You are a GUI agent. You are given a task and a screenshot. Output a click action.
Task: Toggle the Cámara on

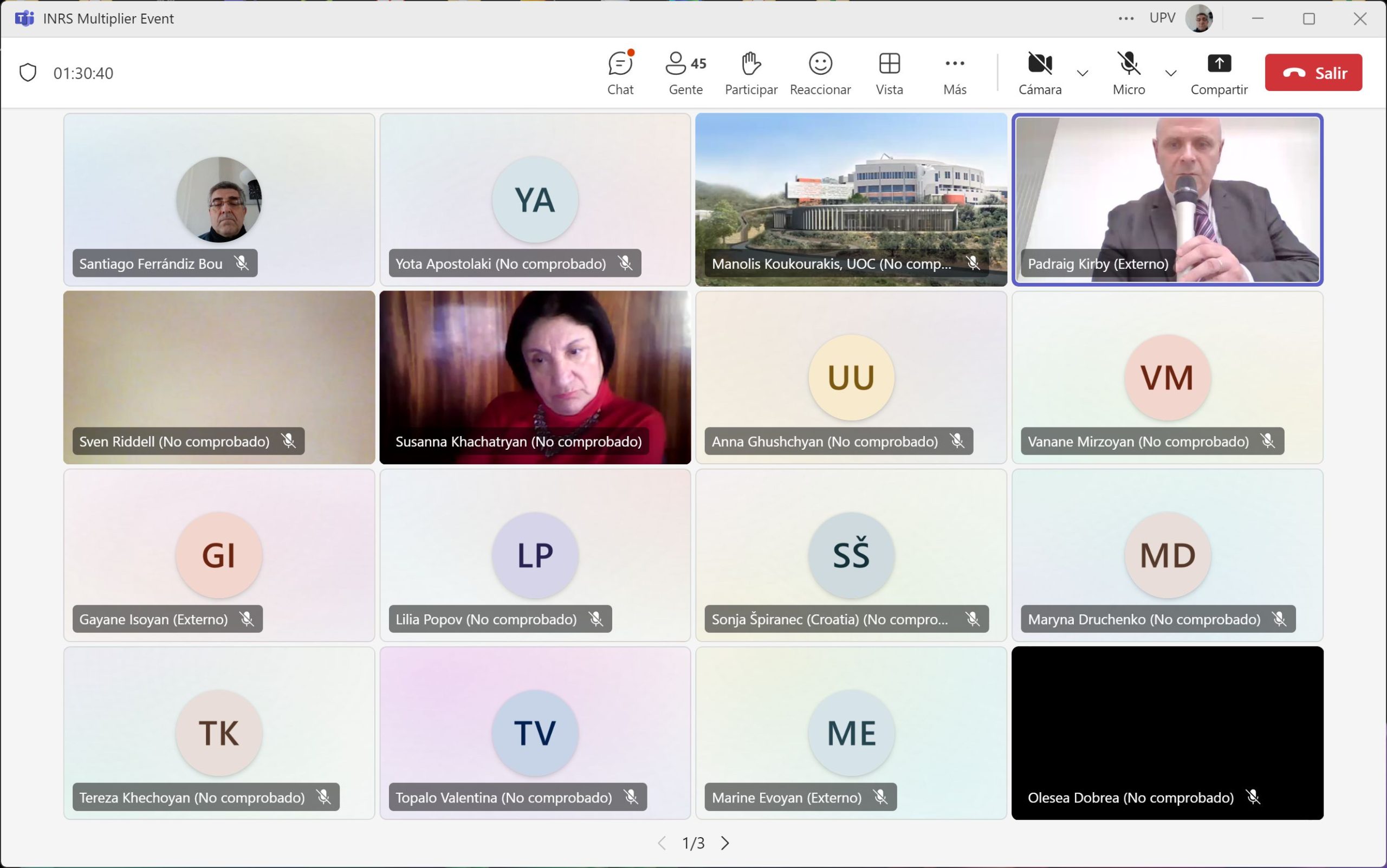[1040, 64]
